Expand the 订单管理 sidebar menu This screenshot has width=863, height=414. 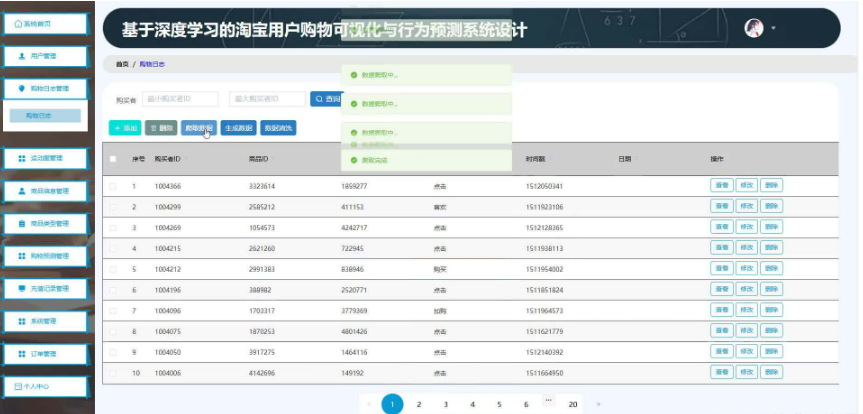(45, 353)
